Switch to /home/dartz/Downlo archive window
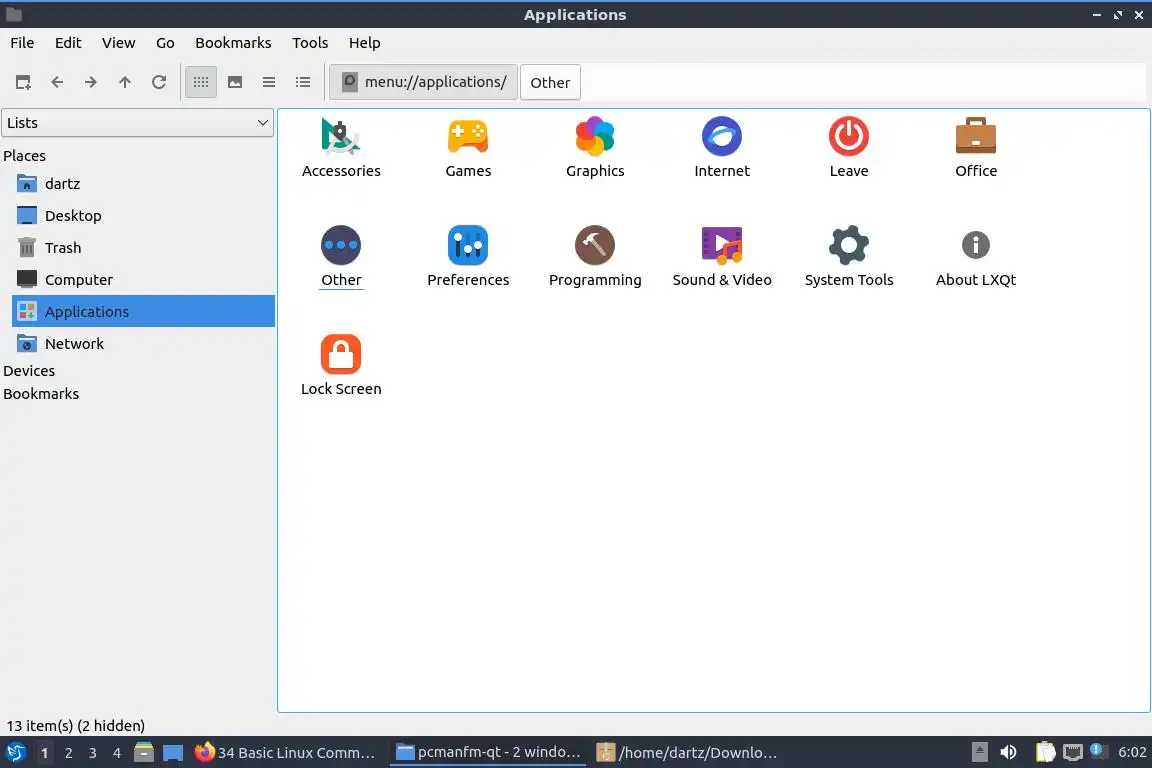This screenshot has height=768, width=1152. 687,753
